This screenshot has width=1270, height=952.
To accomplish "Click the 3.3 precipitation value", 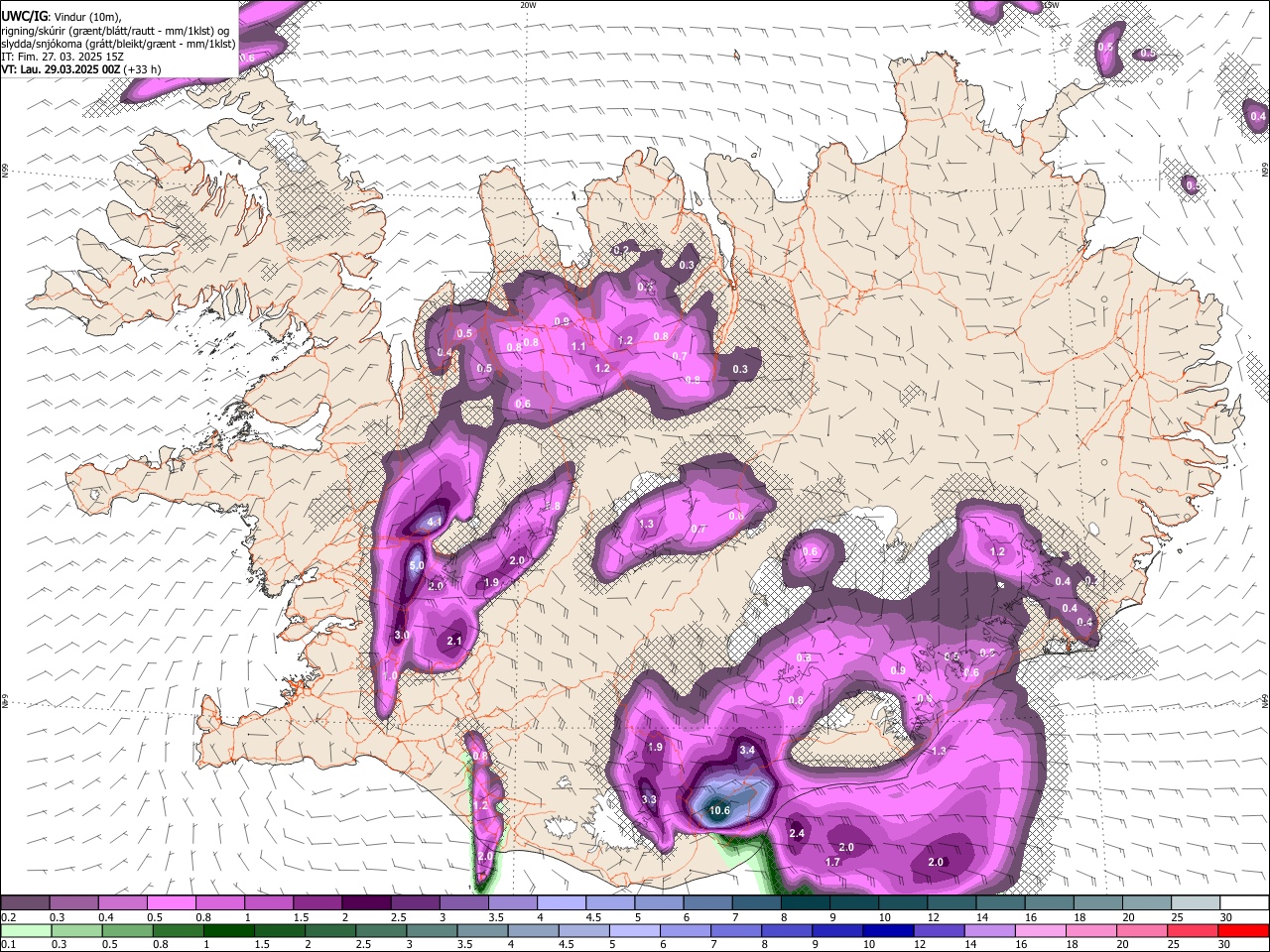I will tap(649, 799).
